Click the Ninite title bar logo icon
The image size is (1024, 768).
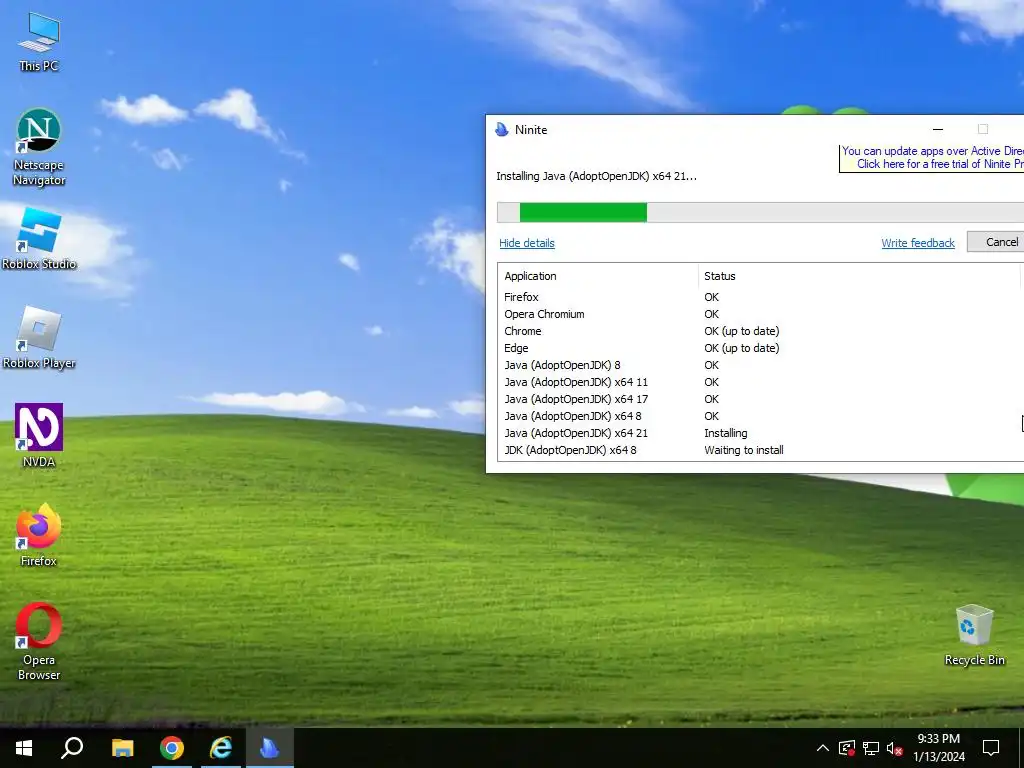502,129
